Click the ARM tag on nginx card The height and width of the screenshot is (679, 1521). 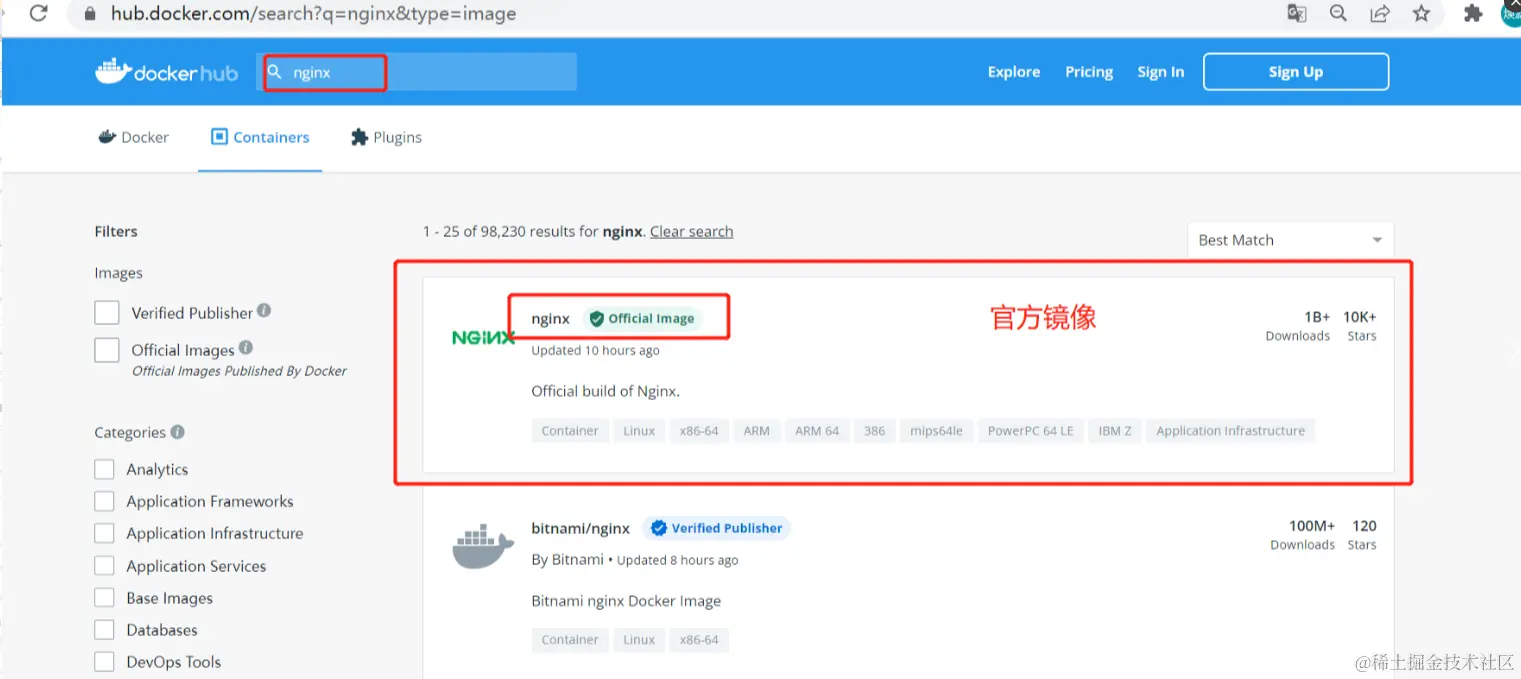[x=756, y=431]
